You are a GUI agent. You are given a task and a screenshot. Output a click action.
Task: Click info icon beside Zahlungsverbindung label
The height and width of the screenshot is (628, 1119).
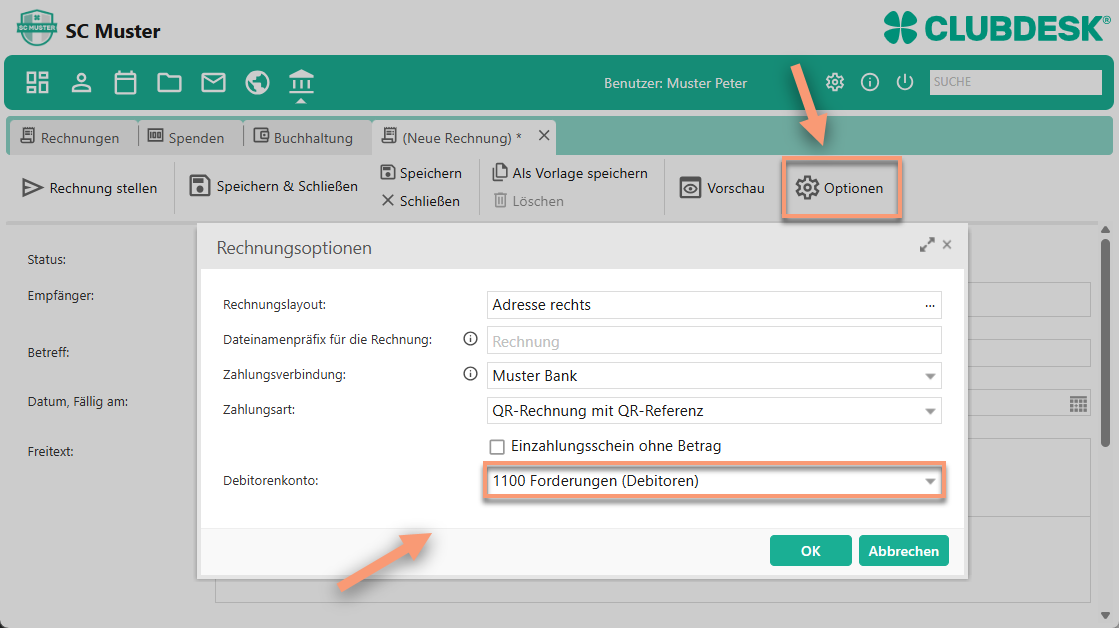point(470,373)
